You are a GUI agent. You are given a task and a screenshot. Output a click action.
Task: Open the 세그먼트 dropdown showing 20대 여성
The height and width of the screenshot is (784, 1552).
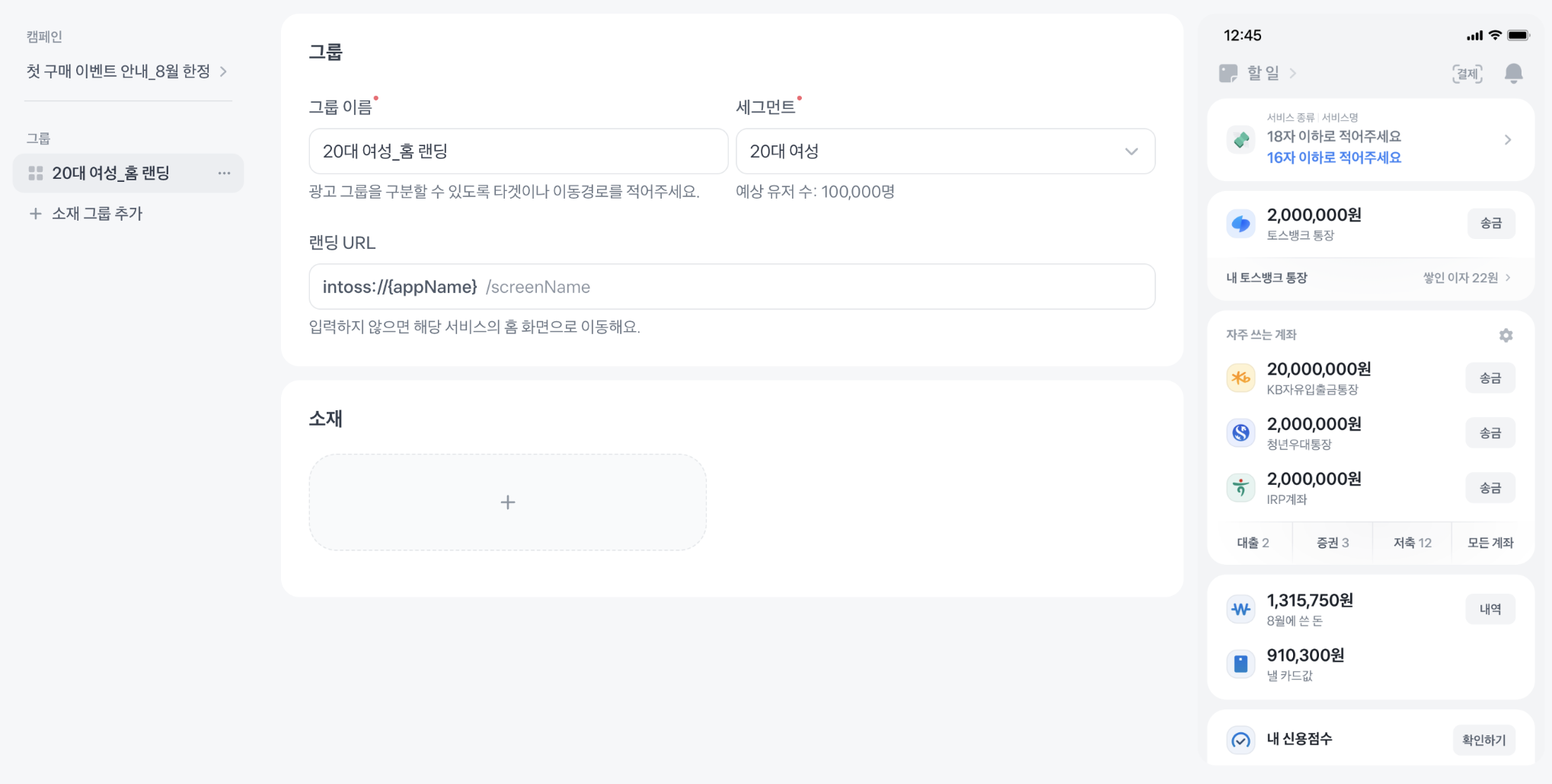(x=944, y=151)
